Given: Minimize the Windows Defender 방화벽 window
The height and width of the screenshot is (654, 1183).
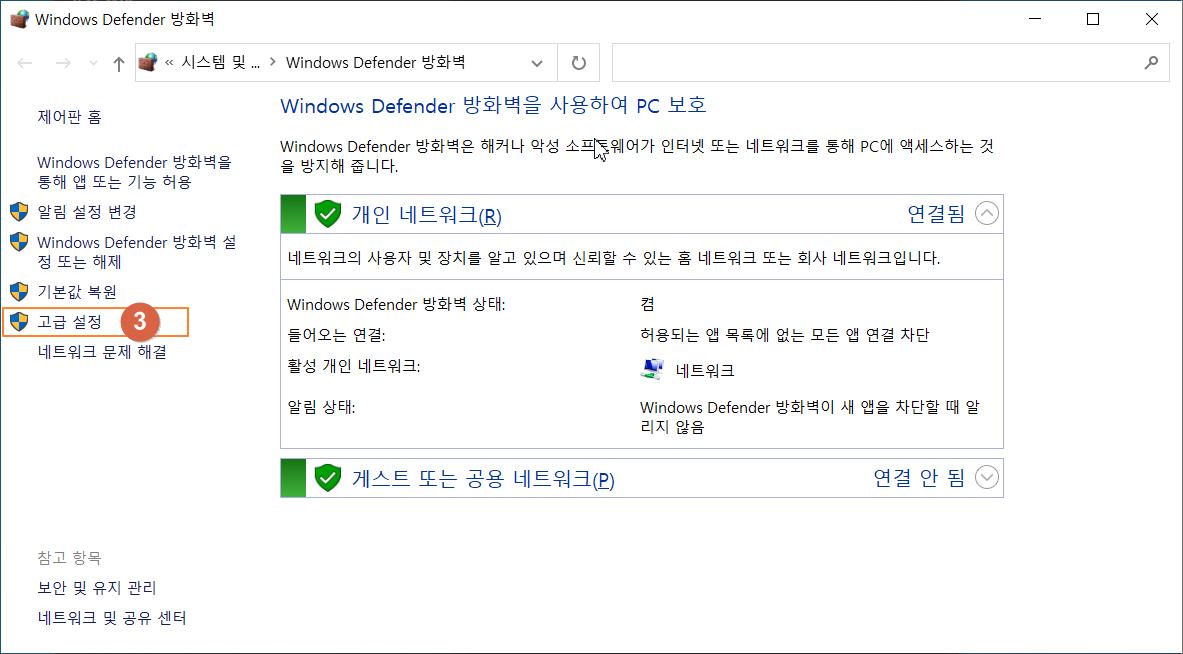Looking at the screenshot, I should [x=1033, y=20].
